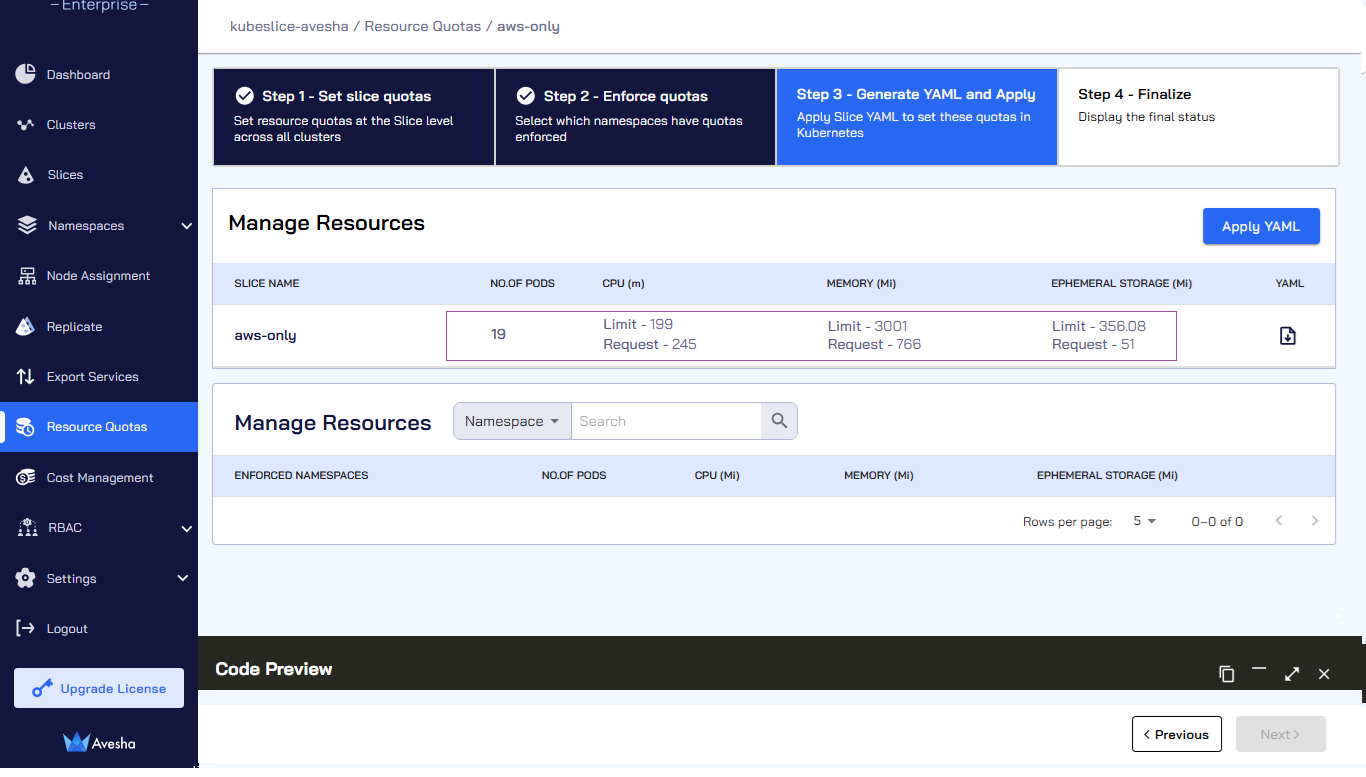Expand the RBAC menu chevron
The height and width of the screenshot is (777, 1366).
pos(186,528)
